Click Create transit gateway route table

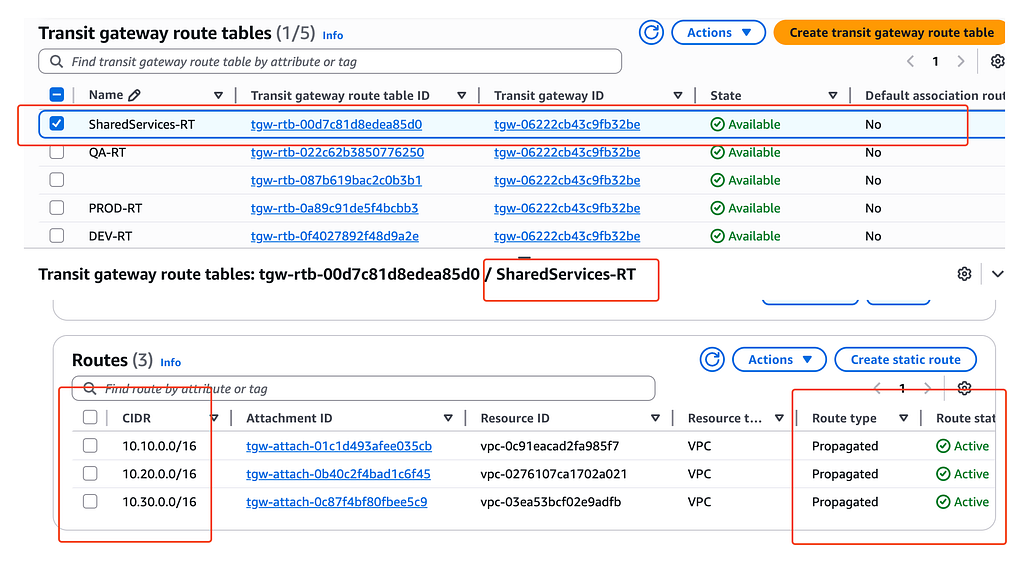click(891, 33)
